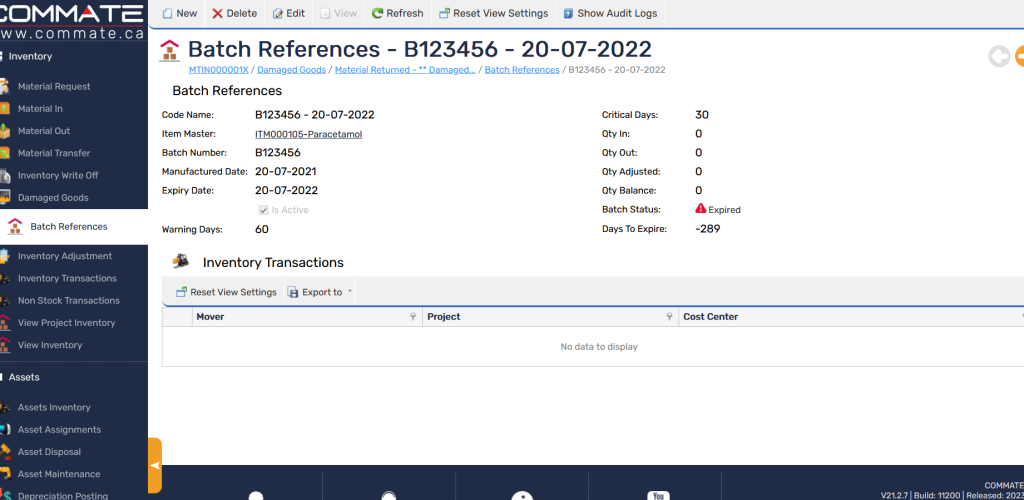This screenshot has width=1024, height=500.
Task: Open Material In in sidebar
Action: pyautogui.click(x=40, y=108)
